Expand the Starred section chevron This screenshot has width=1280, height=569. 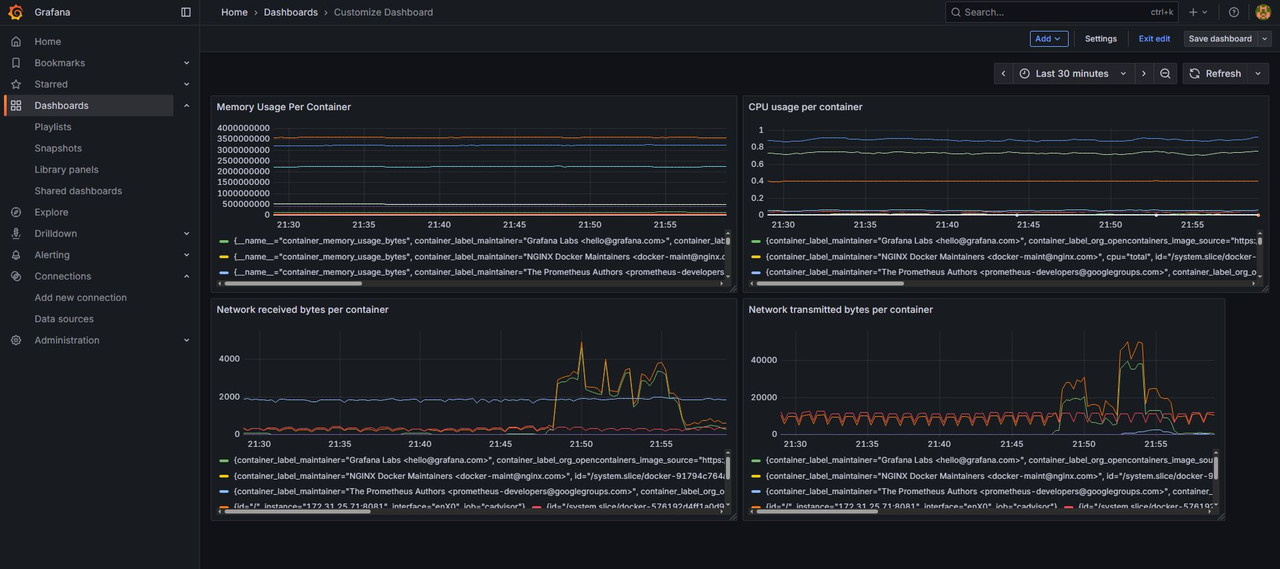186,84
